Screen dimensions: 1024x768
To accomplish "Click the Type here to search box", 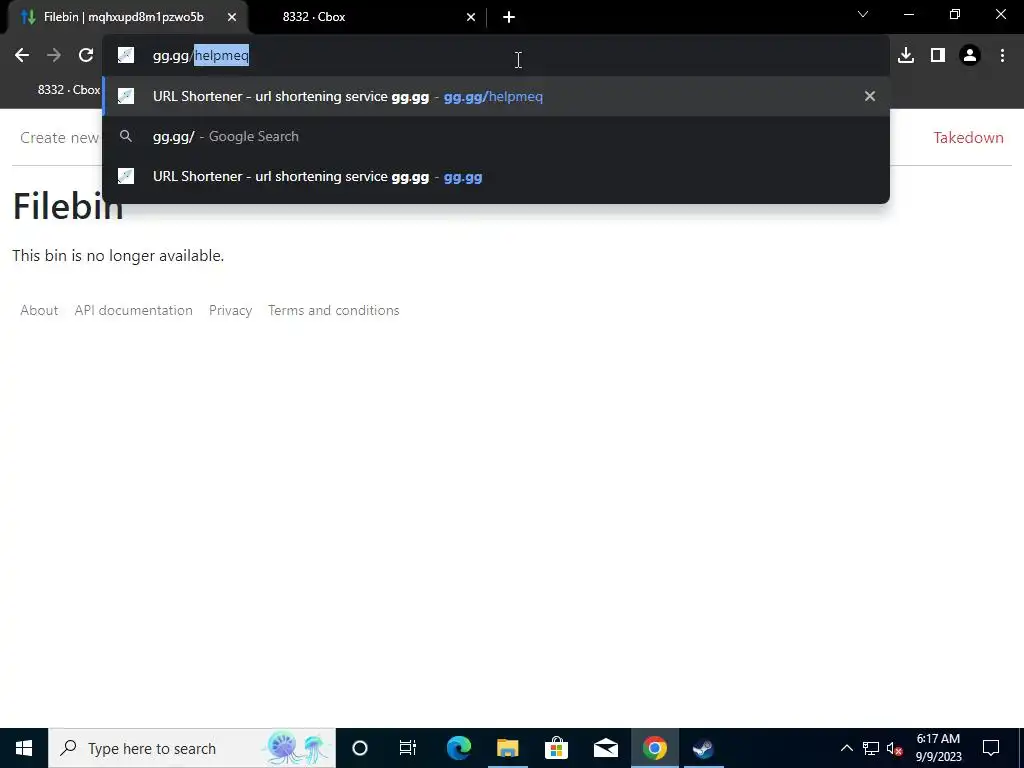I will pos(192,748).
